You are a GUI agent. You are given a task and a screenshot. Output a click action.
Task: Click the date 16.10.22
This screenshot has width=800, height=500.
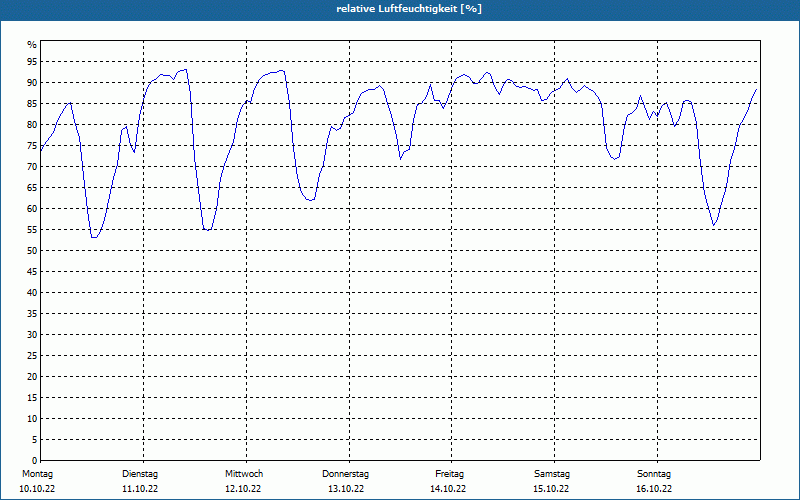pos(654,489)
